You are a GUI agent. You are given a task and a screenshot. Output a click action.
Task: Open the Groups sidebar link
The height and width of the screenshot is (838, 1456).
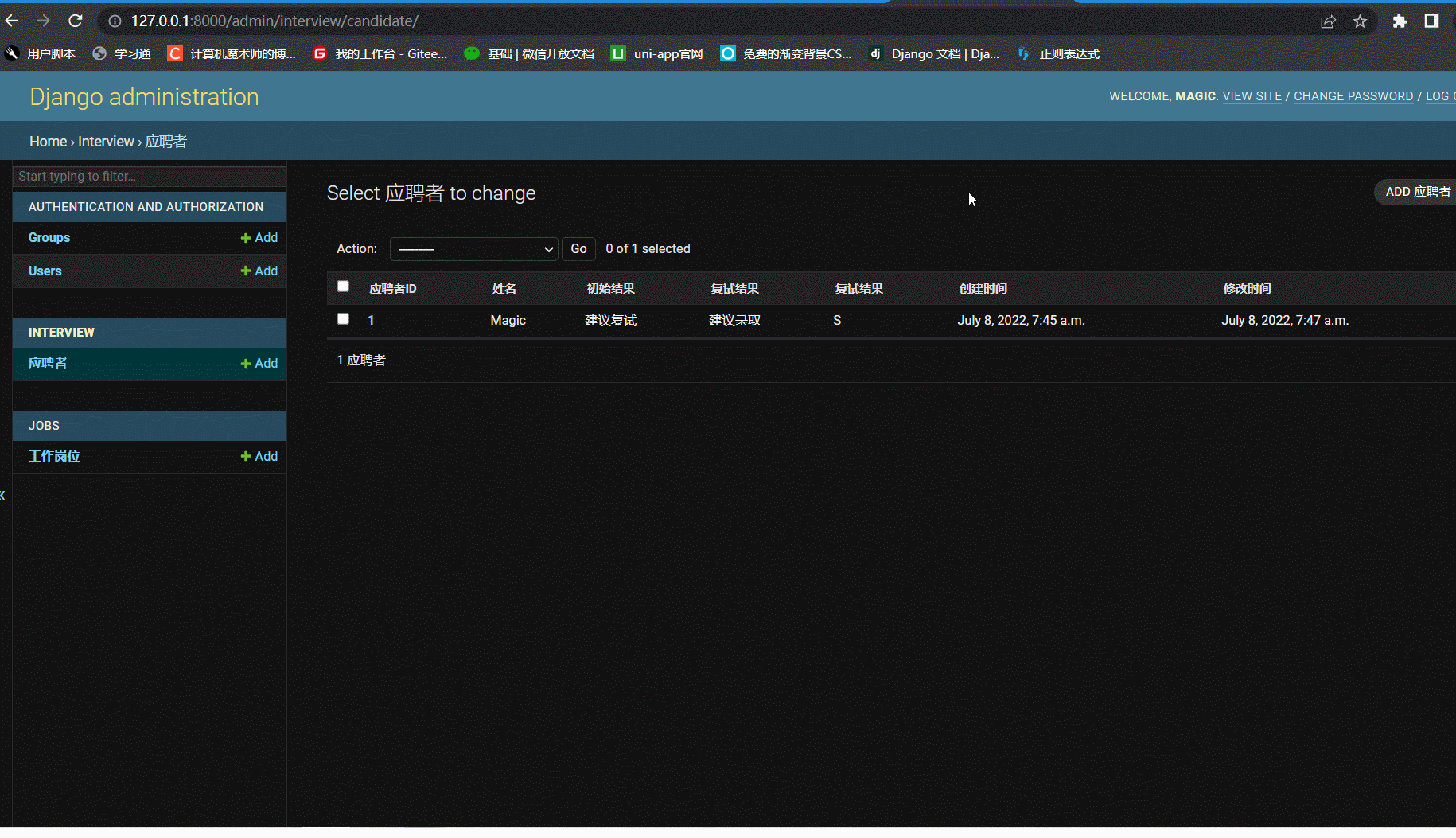pyautogui.click(x=49, y=237)
